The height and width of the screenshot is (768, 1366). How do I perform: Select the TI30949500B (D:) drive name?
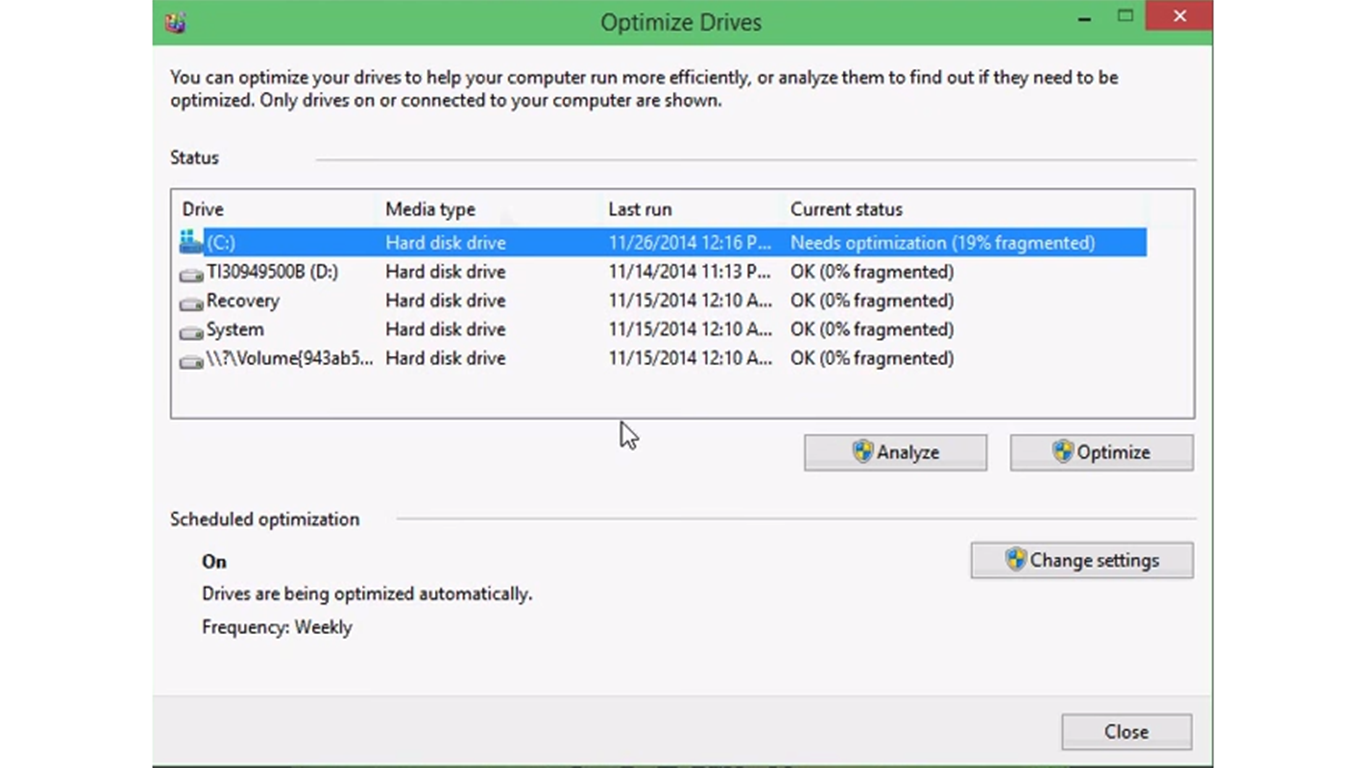coord(272,271)
